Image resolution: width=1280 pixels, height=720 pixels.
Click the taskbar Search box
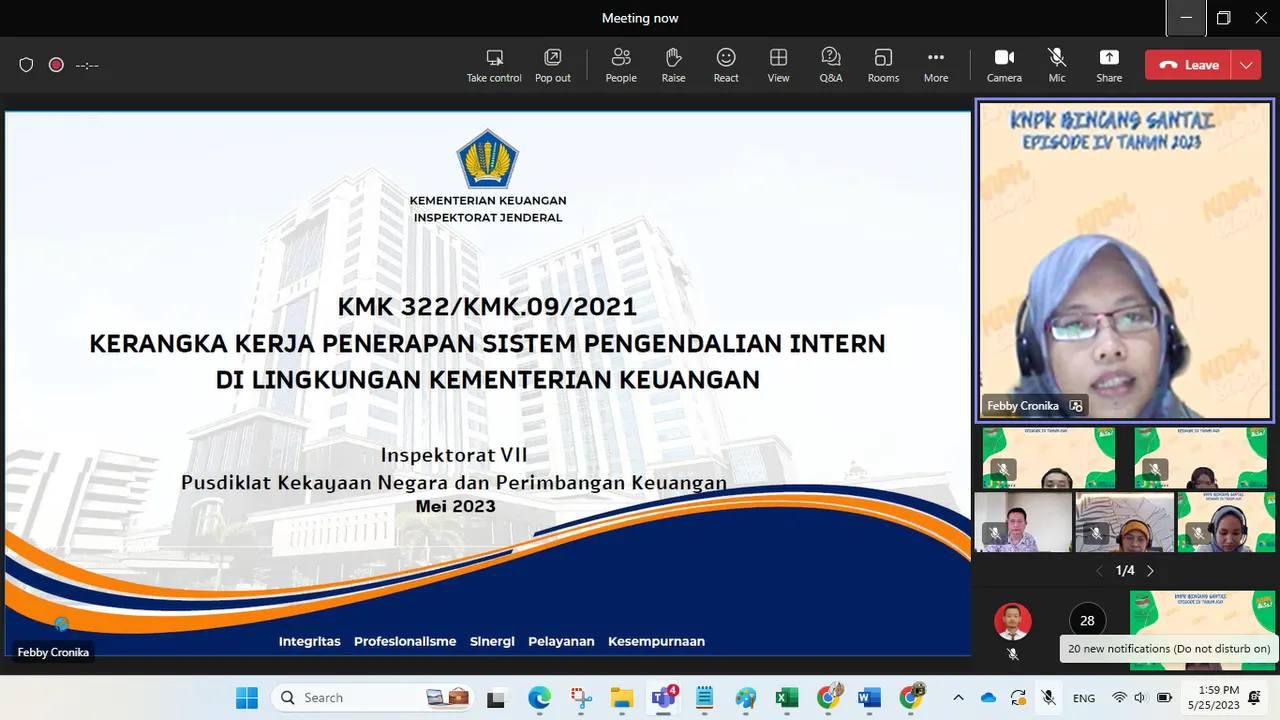pyautogui.click(x=374, y=698)
